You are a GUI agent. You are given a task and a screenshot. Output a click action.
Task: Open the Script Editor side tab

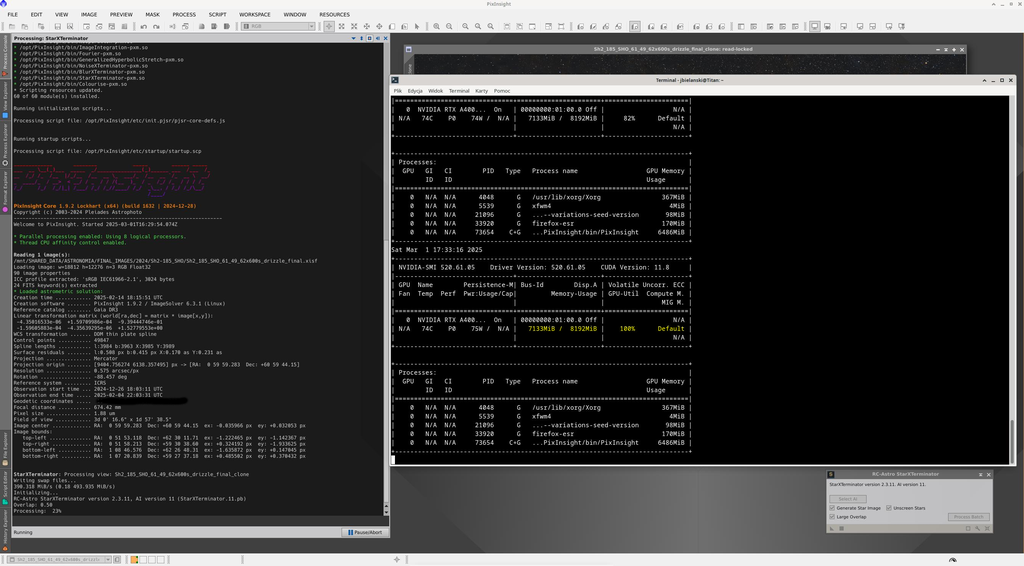[x=5, y=487]
